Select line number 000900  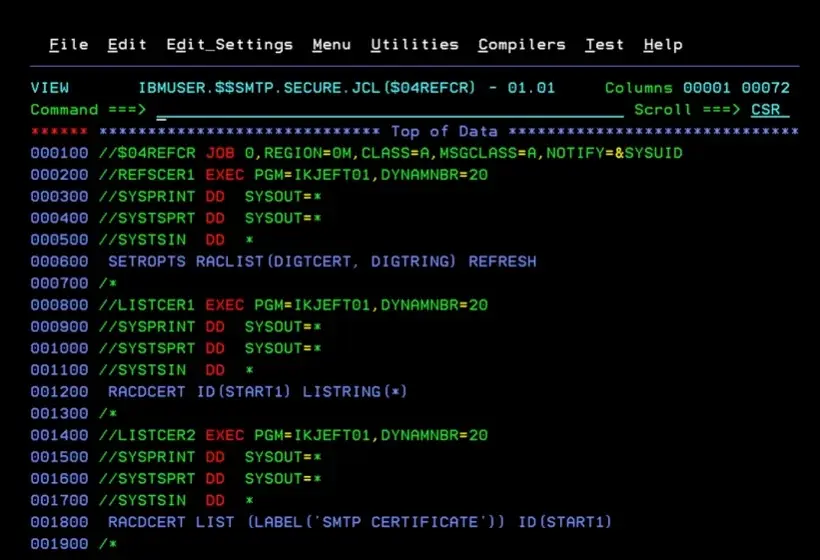tap(59, 327)
